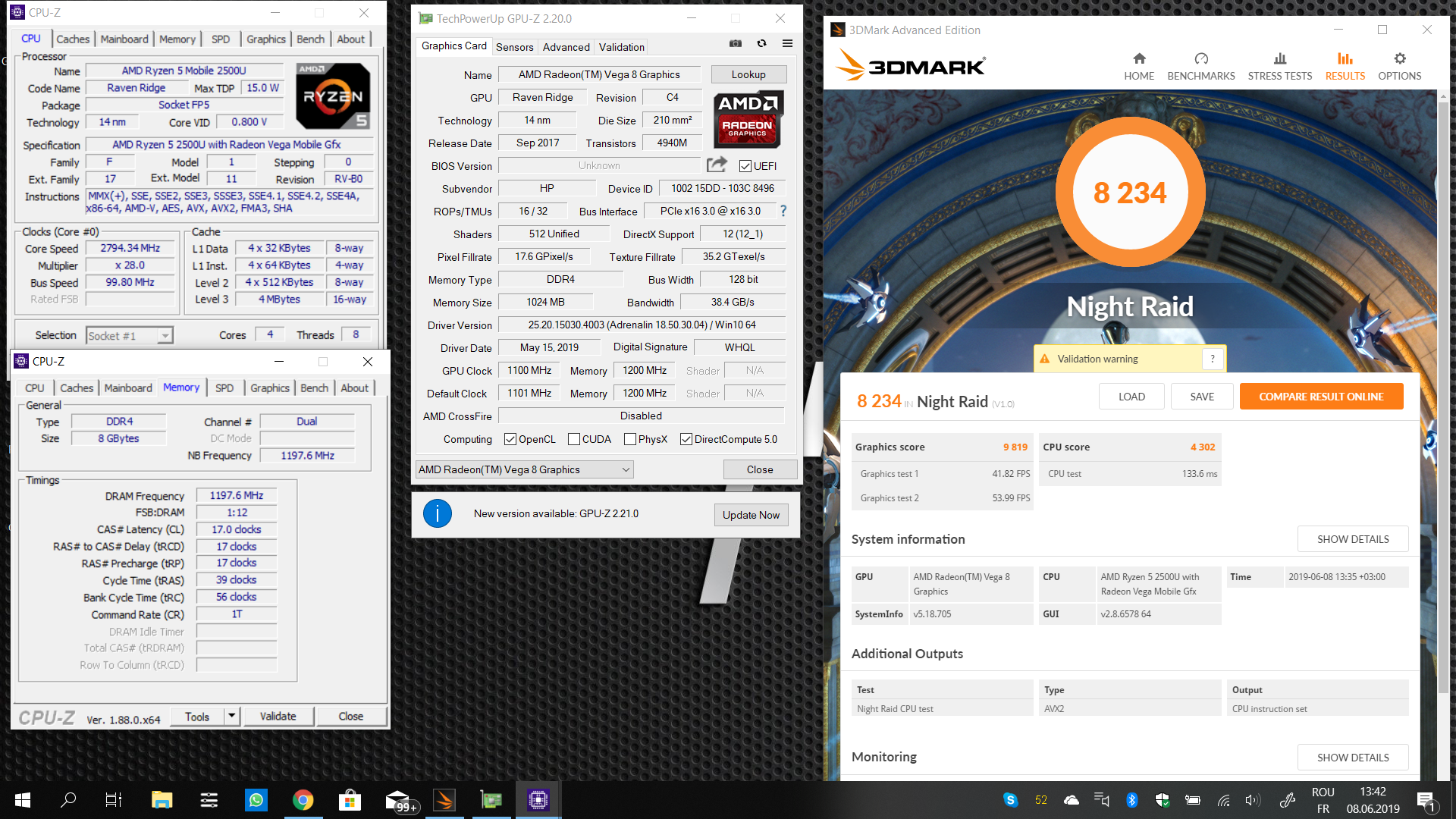Switch to Mainboard tab in top CPU-Z
Viewport: 1456px width, 819px height.
coord(124,39)
